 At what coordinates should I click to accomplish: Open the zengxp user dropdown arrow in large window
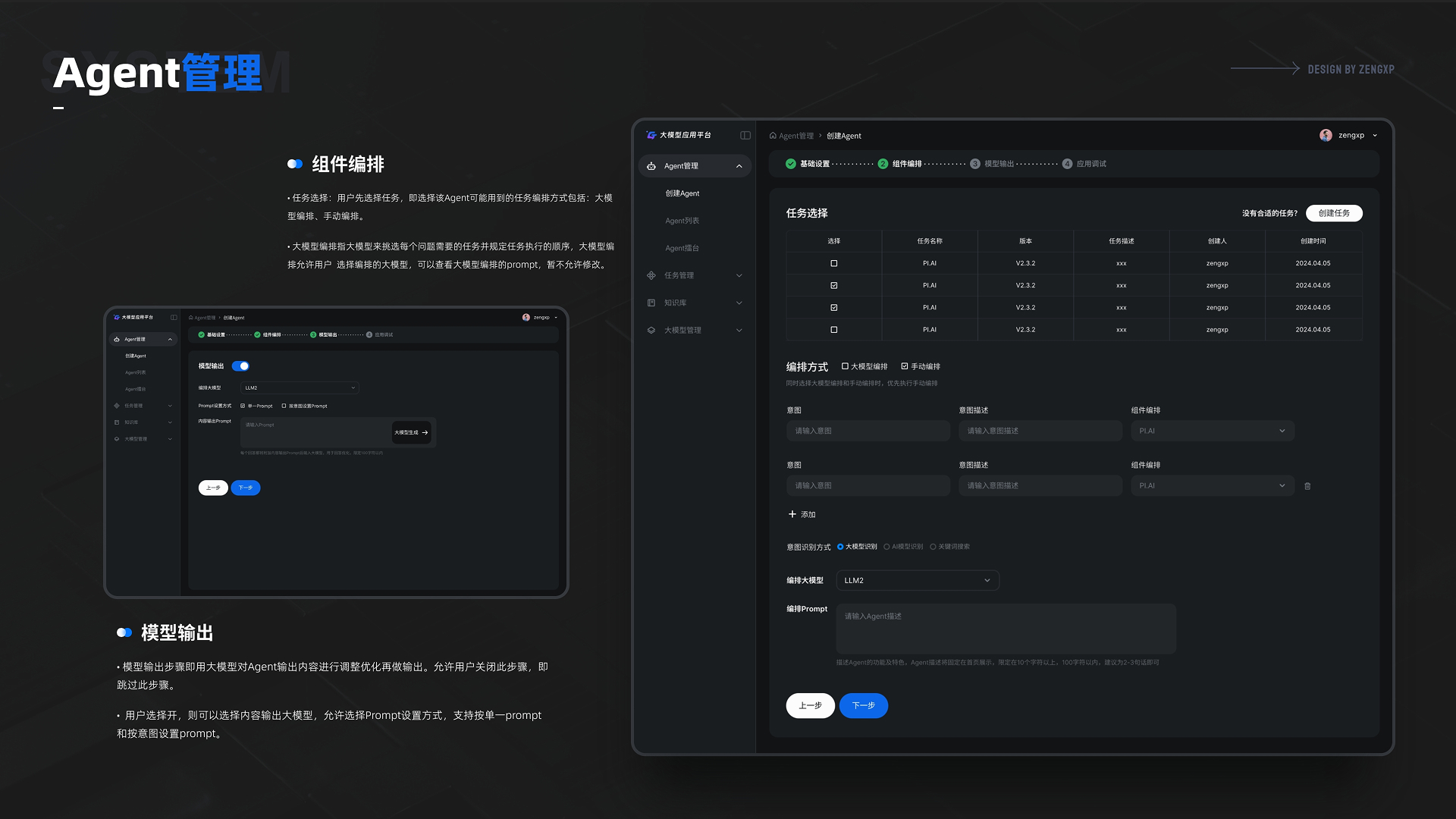click(1375, 136)
